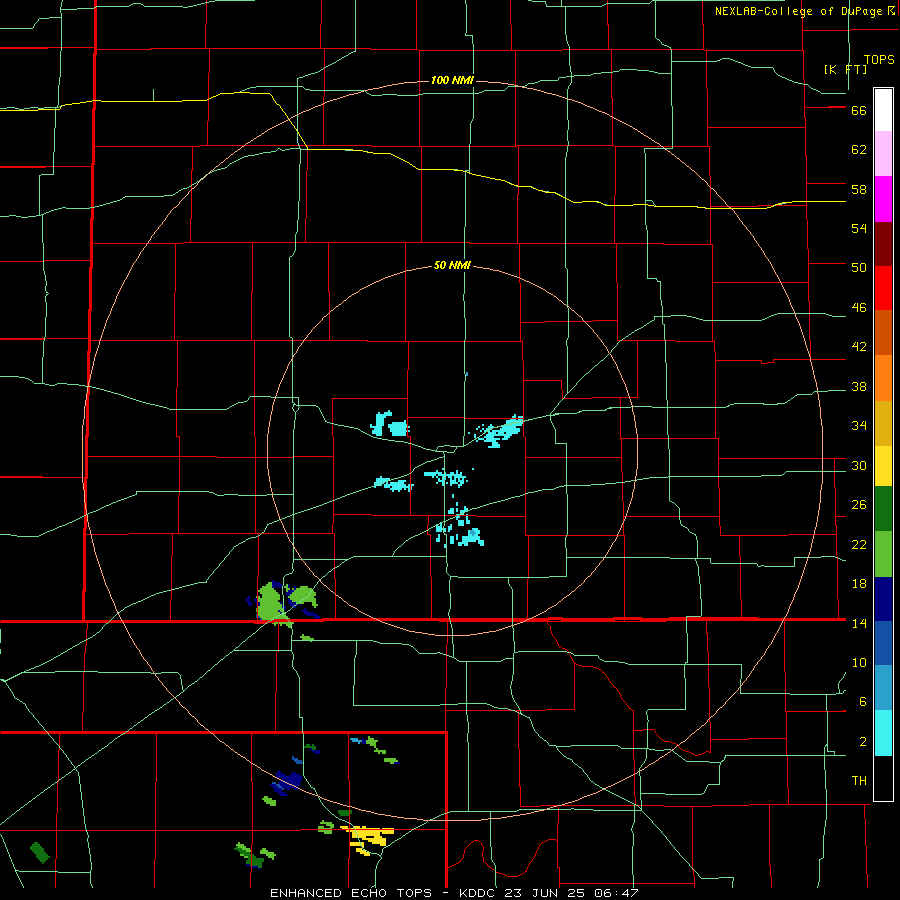900x900 pixels.
Task: Click the white top color swatch in legend
Action: click(x=883, y=110)
